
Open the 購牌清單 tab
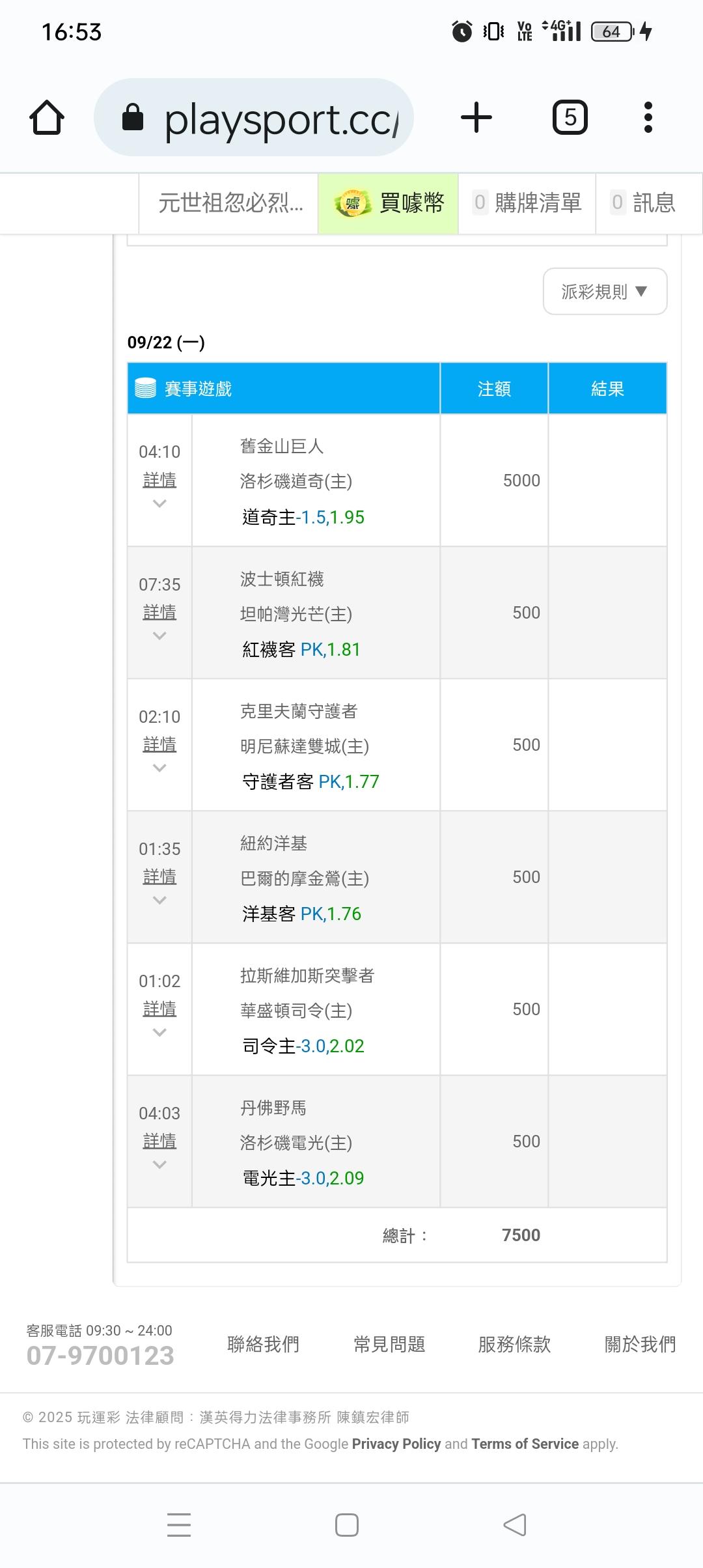click(x=527, y=203)
